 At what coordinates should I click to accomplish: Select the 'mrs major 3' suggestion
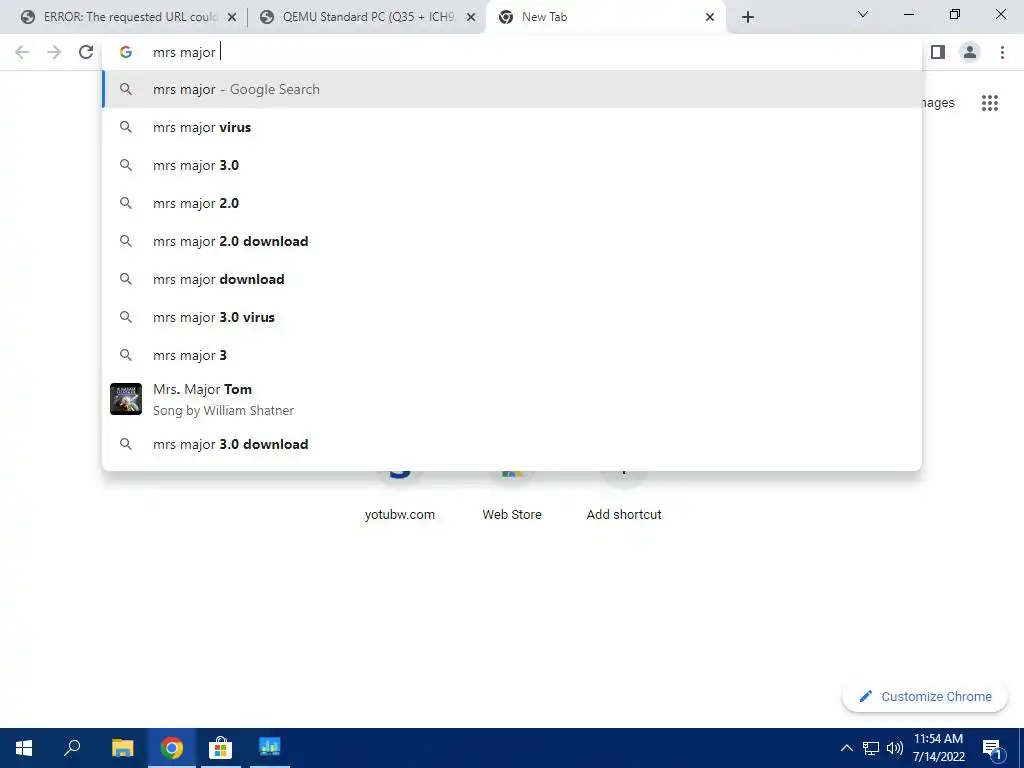512,355
